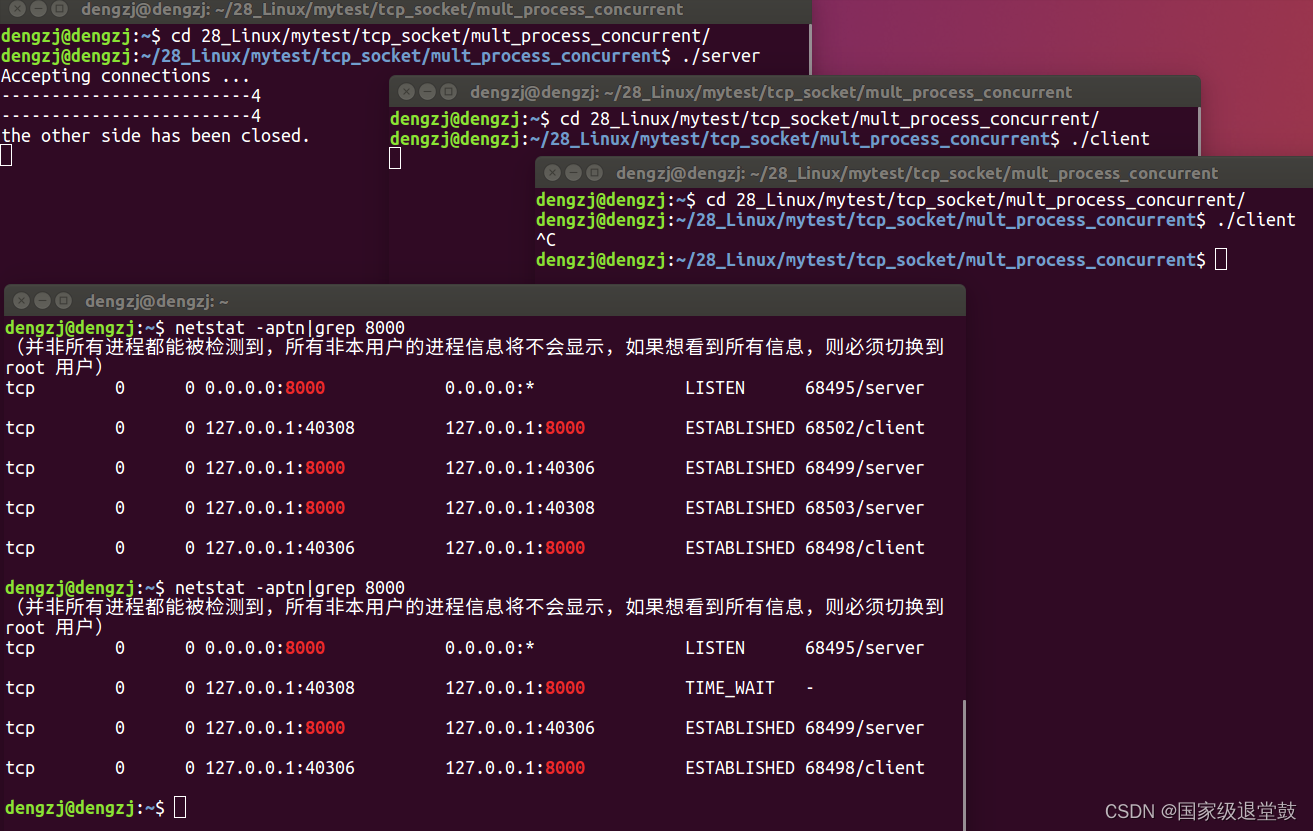
Task: Click ./client command in the ^C terminal
Action: pyautogui.click(x=1256, y=220)
